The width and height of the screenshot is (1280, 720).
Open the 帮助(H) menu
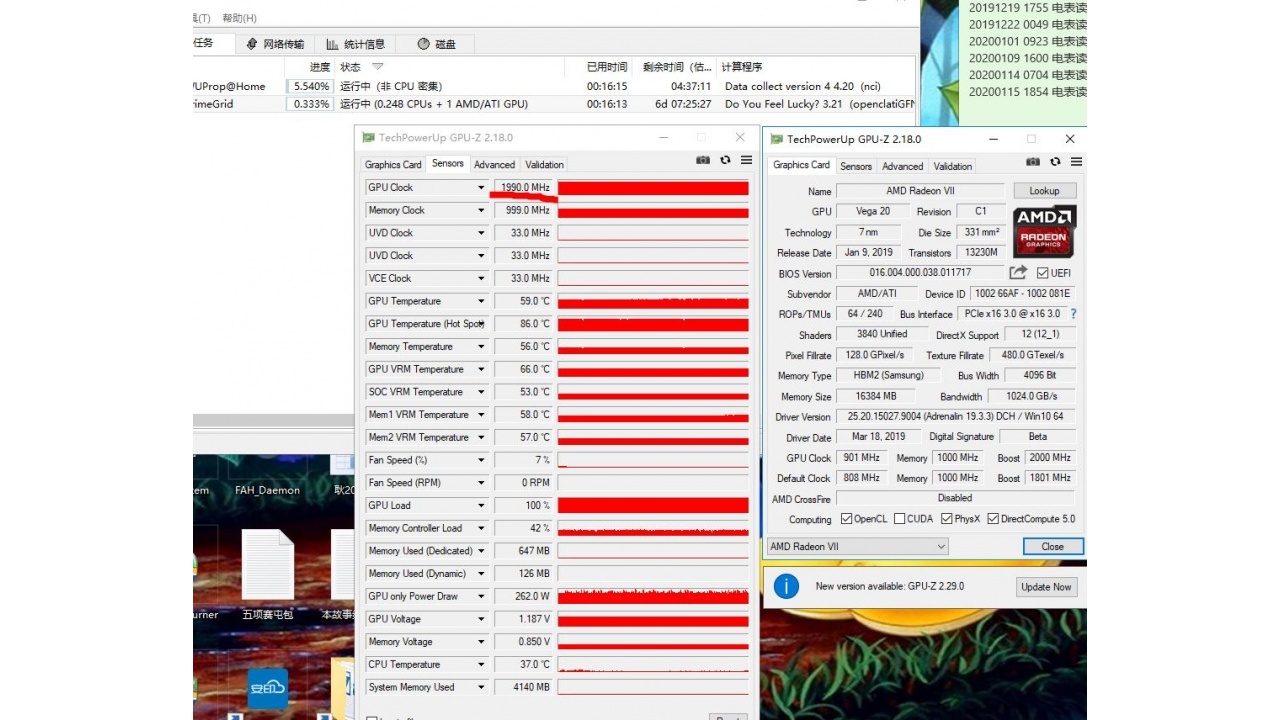point(239,18)
